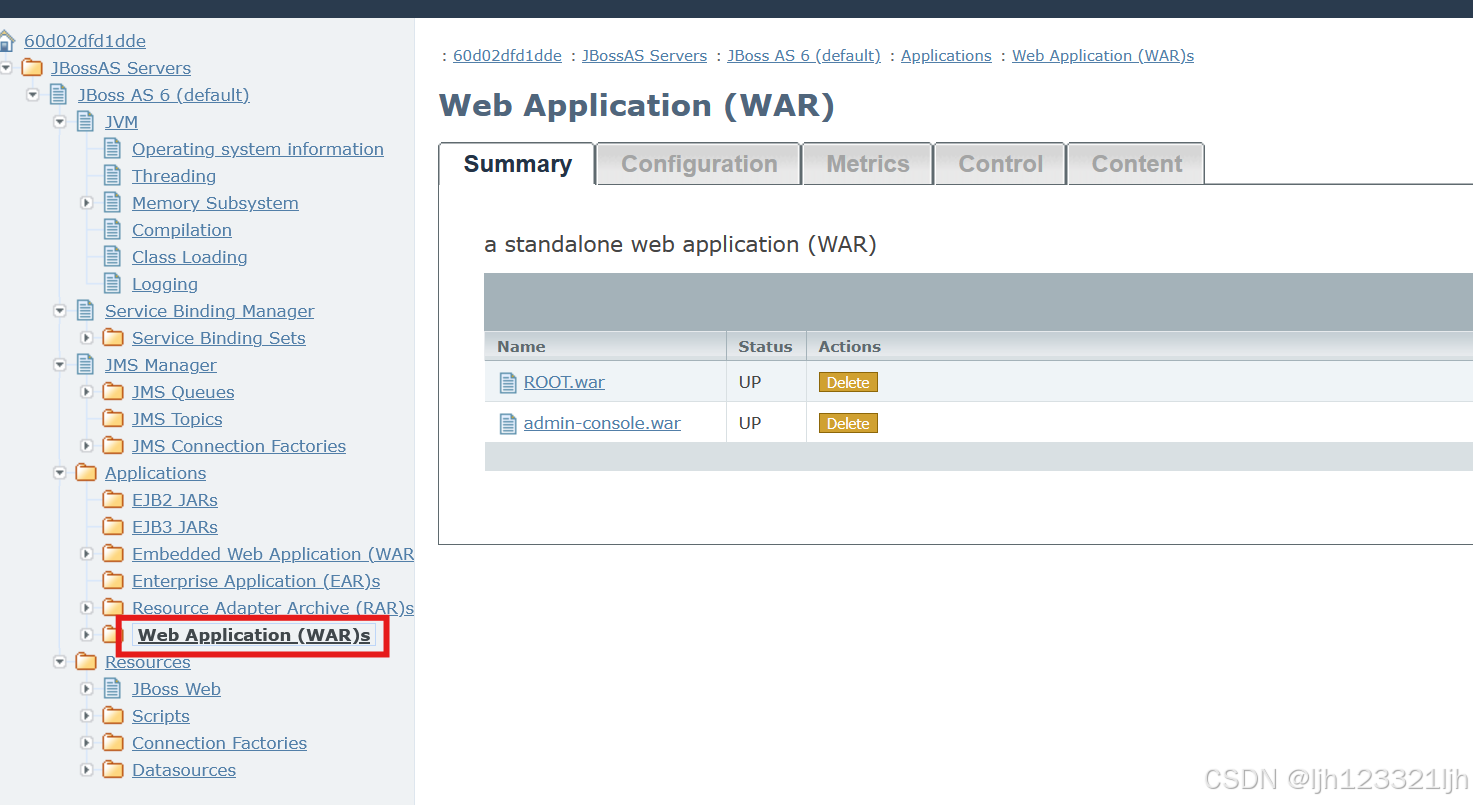Collapse the JBoss AS 6 (default) node
This screenshot has height=805, width=1473.
pyautogui.click(x=33, y=95)
